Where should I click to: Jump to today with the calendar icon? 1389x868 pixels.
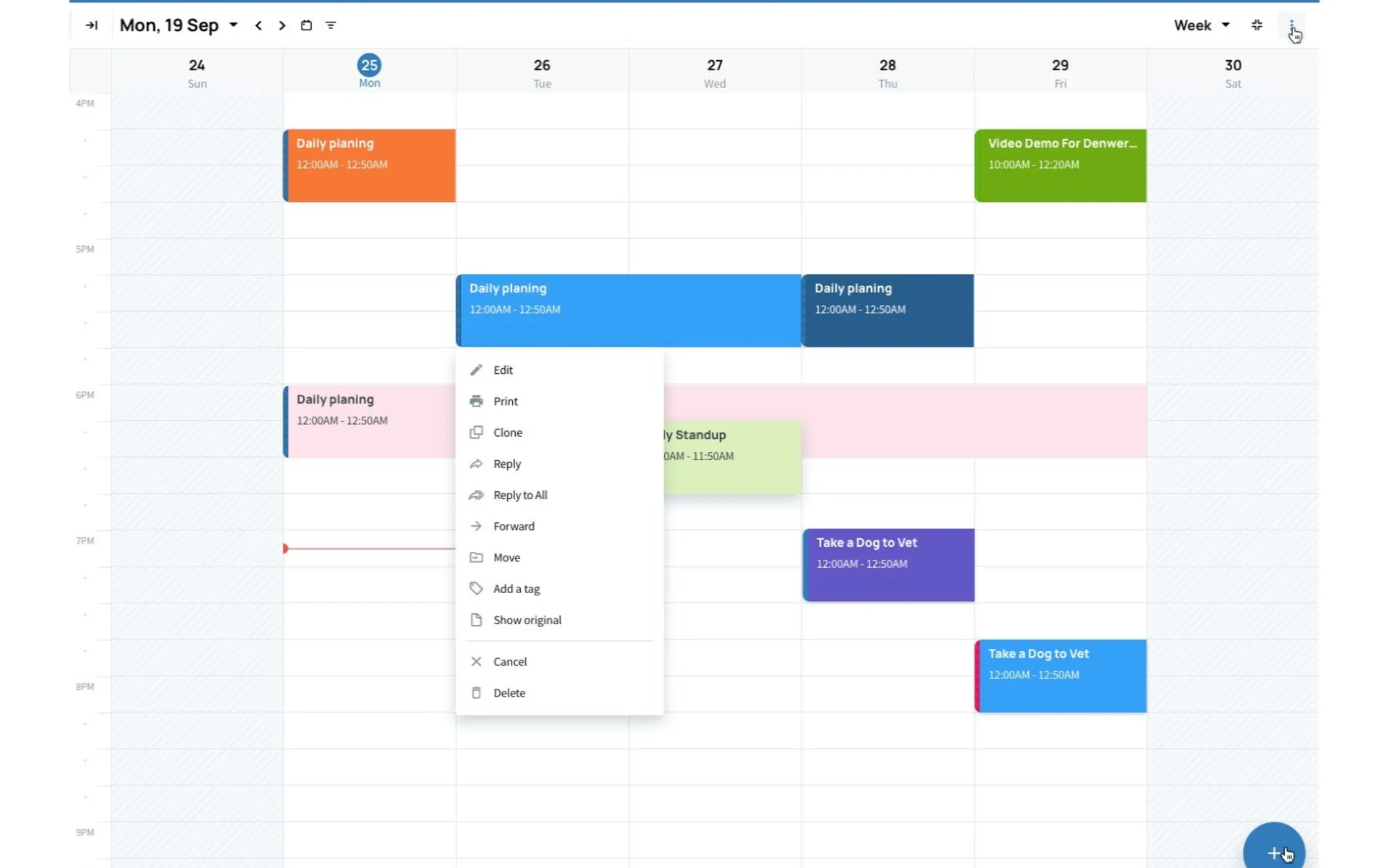(x=307, y=25)
